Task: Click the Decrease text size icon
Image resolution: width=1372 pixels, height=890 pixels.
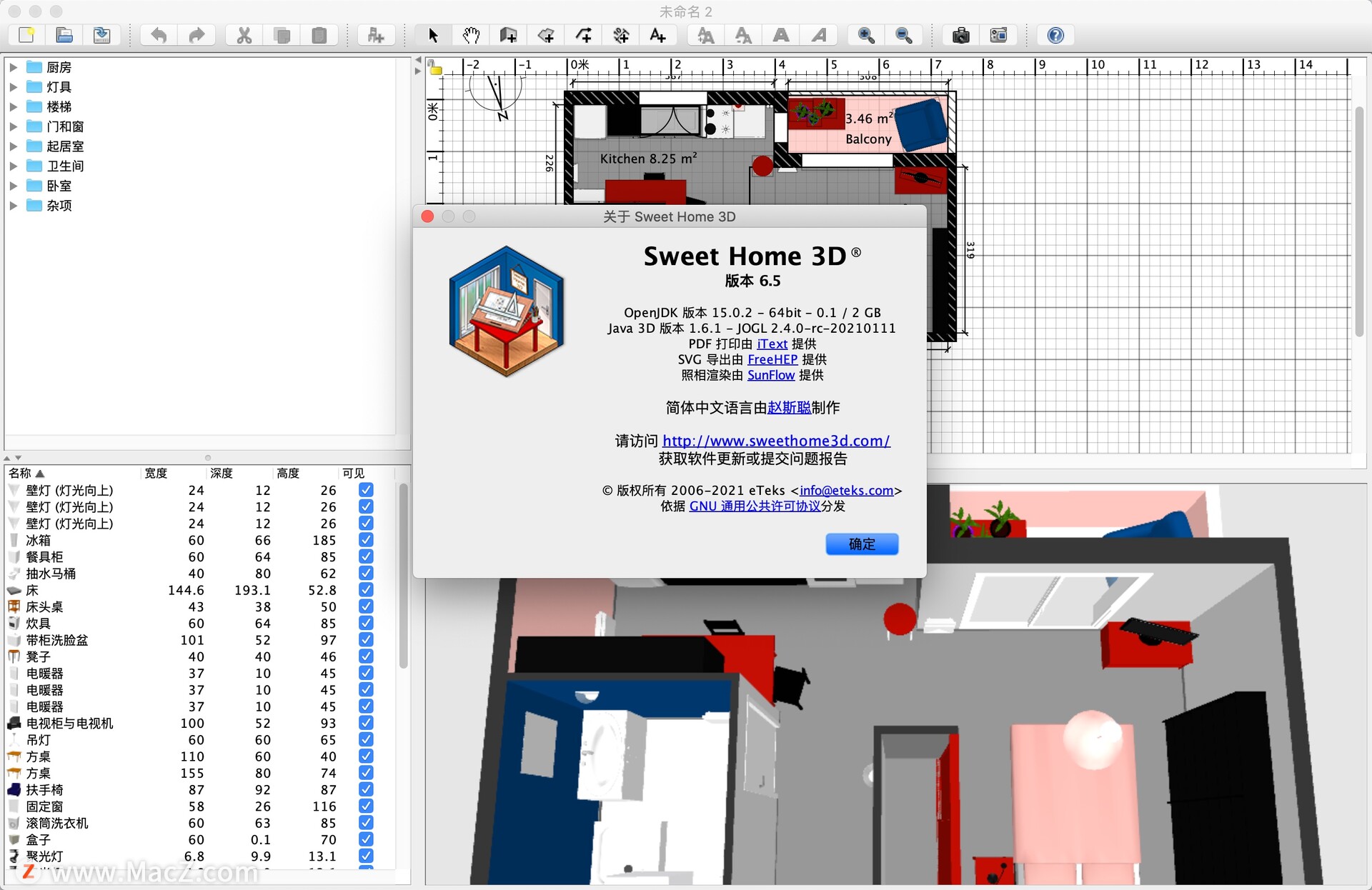Action: click(x=743, y=35)
